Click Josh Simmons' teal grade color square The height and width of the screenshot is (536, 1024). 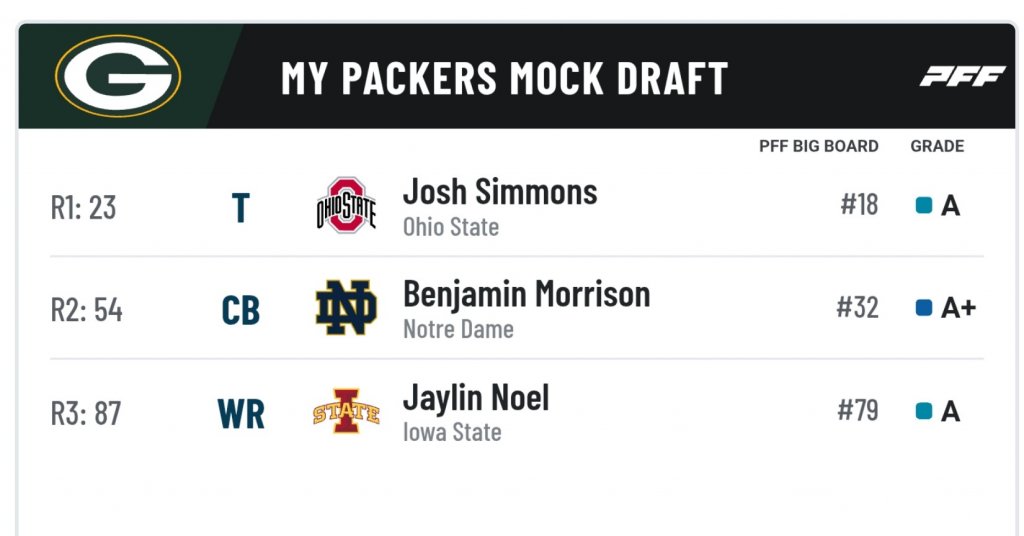click(x=923, y=206)
